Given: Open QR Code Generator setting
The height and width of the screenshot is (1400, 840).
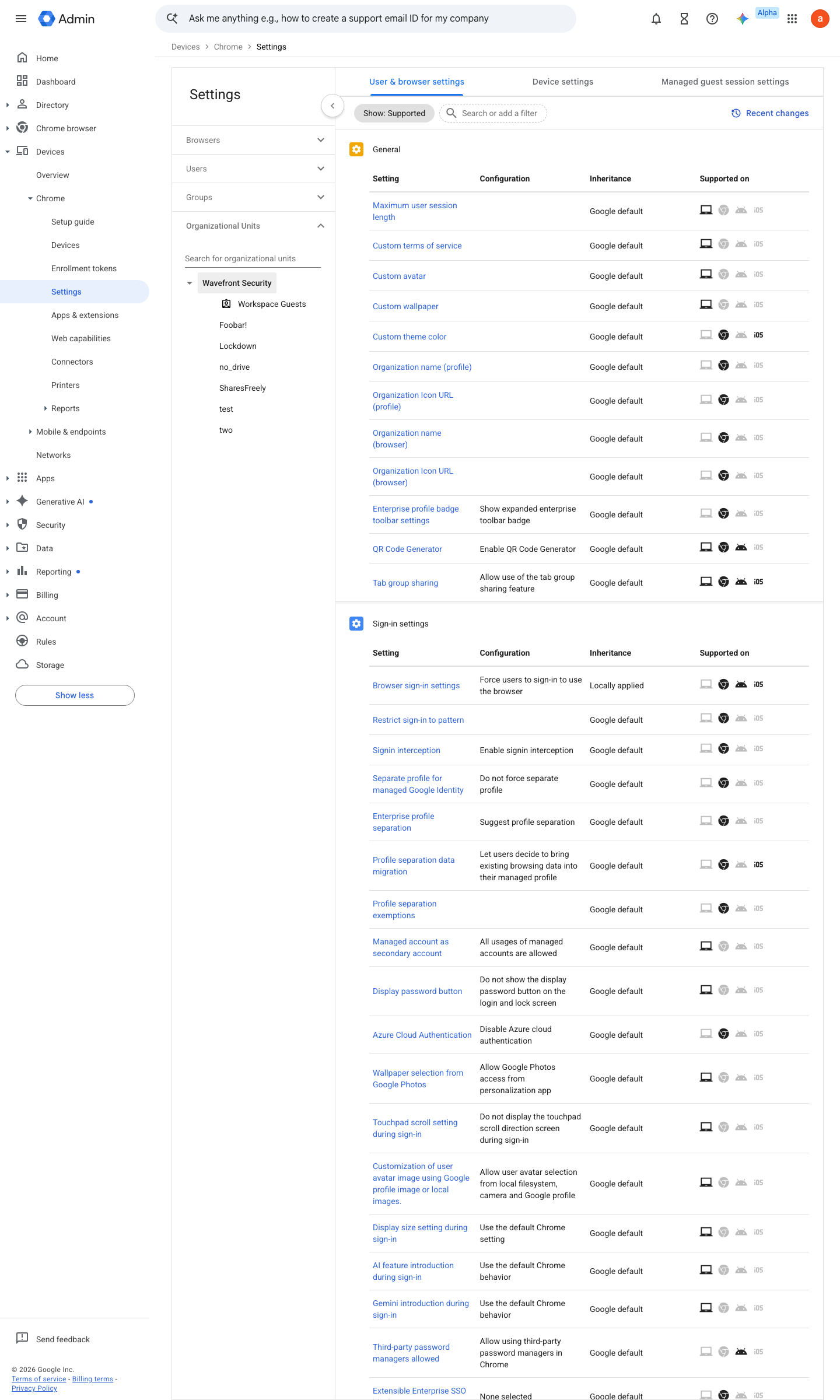Looking at the screenshot, I should coord(407,549).
